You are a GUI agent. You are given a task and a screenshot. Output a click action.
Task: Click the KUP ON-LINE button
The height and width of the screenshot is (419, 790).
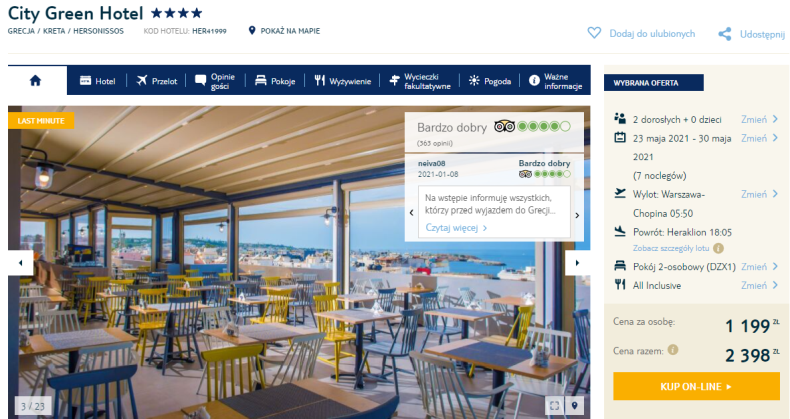(x=696, y=386)
